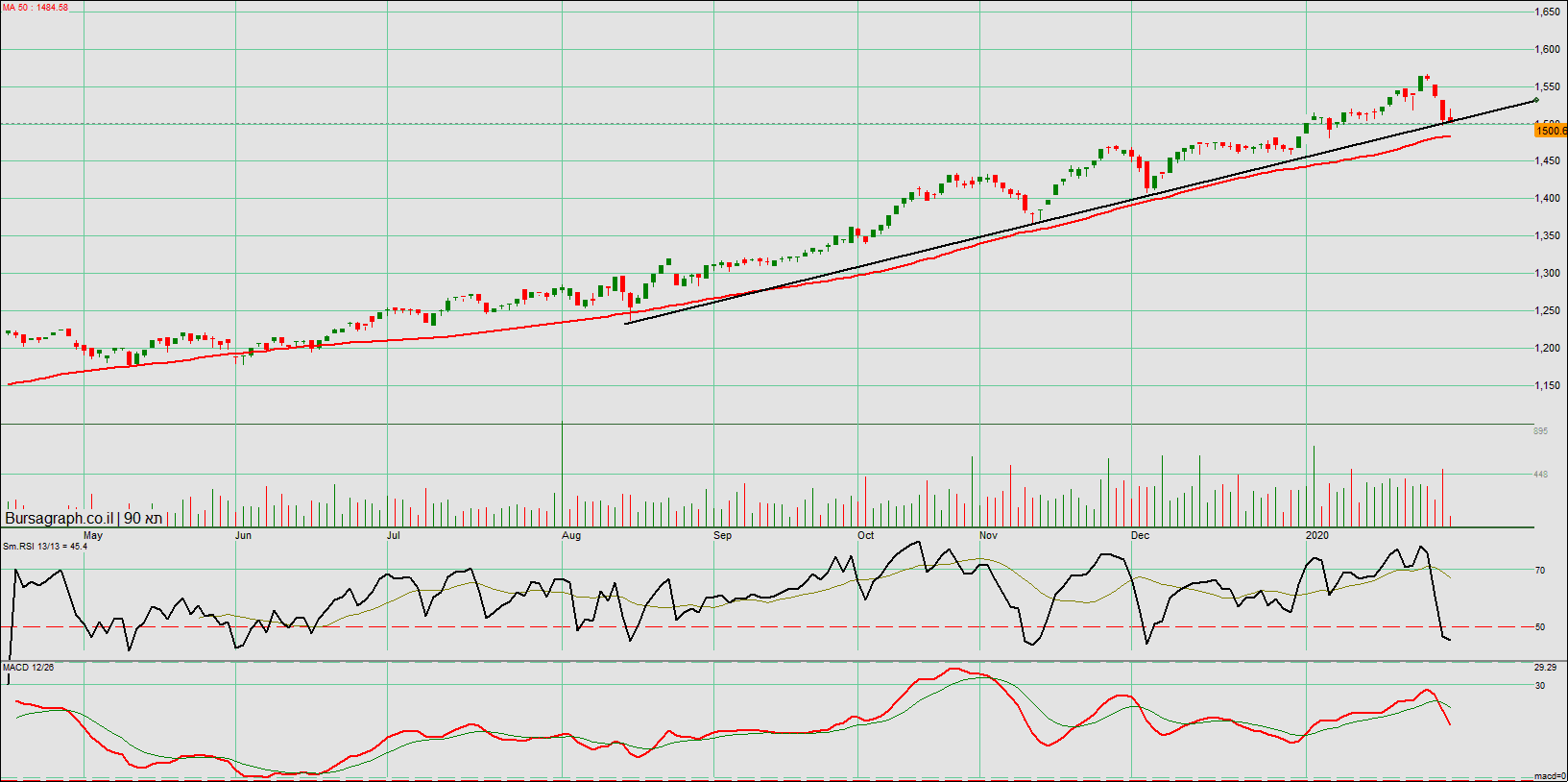Click the MA 50 : 1484.58 indicator label
This screenshot has height=782, width=1568.
[x=36, y=8]
